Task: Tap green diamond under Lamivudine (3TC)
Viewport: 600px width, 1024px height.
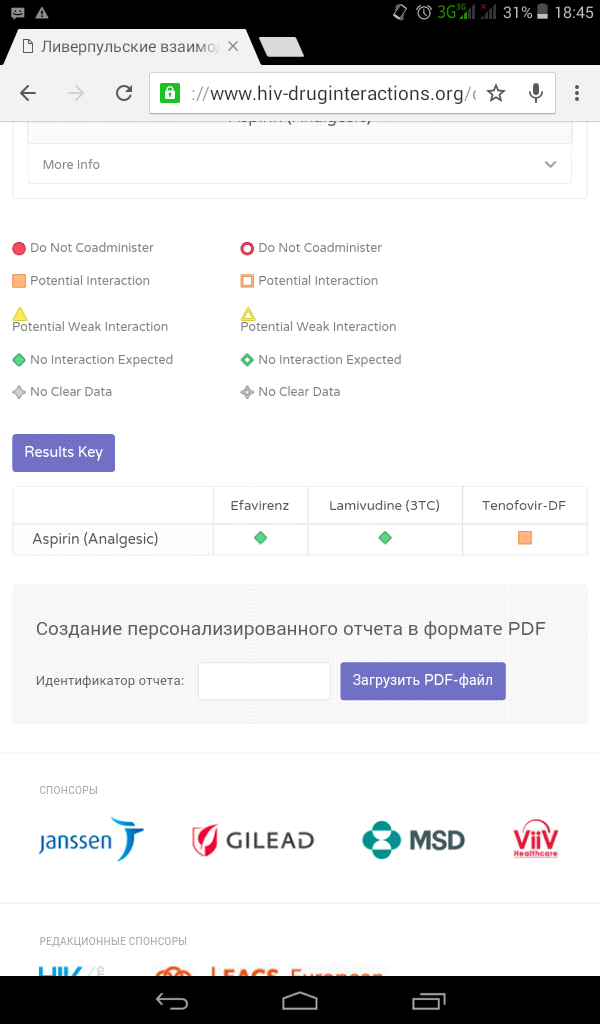Action: pyautogui.click(x=385, y=538)
